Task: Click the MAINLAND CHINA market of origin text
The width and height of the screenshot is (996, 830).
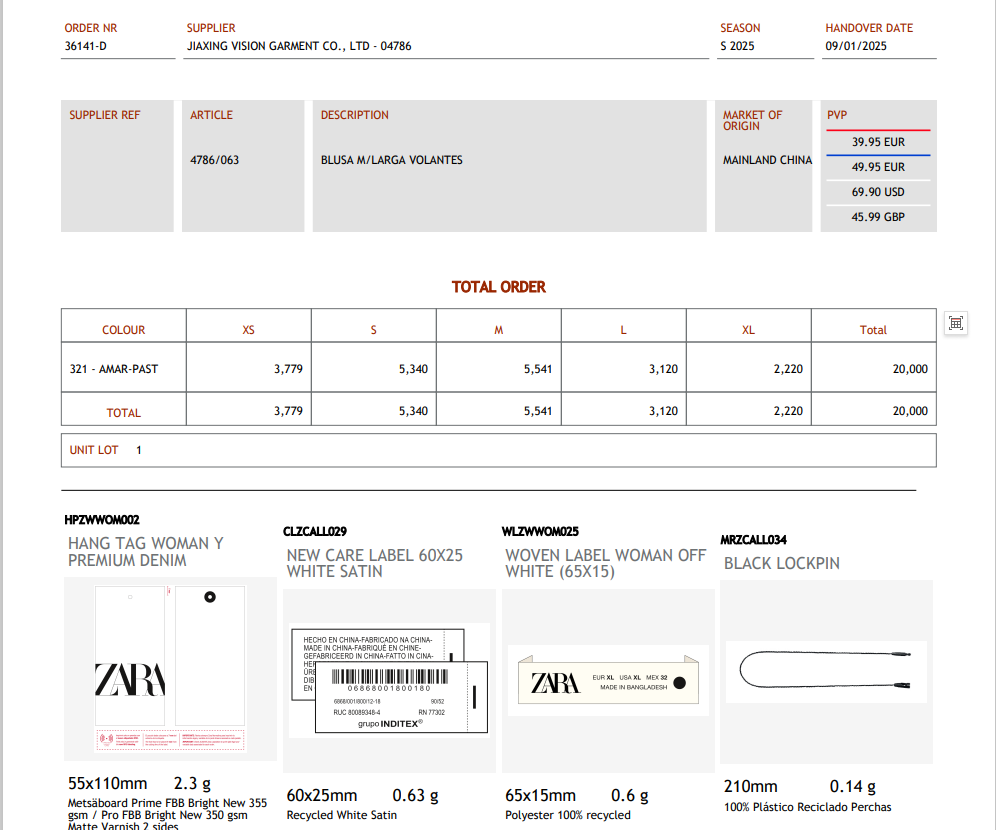Action: [767, 160]
